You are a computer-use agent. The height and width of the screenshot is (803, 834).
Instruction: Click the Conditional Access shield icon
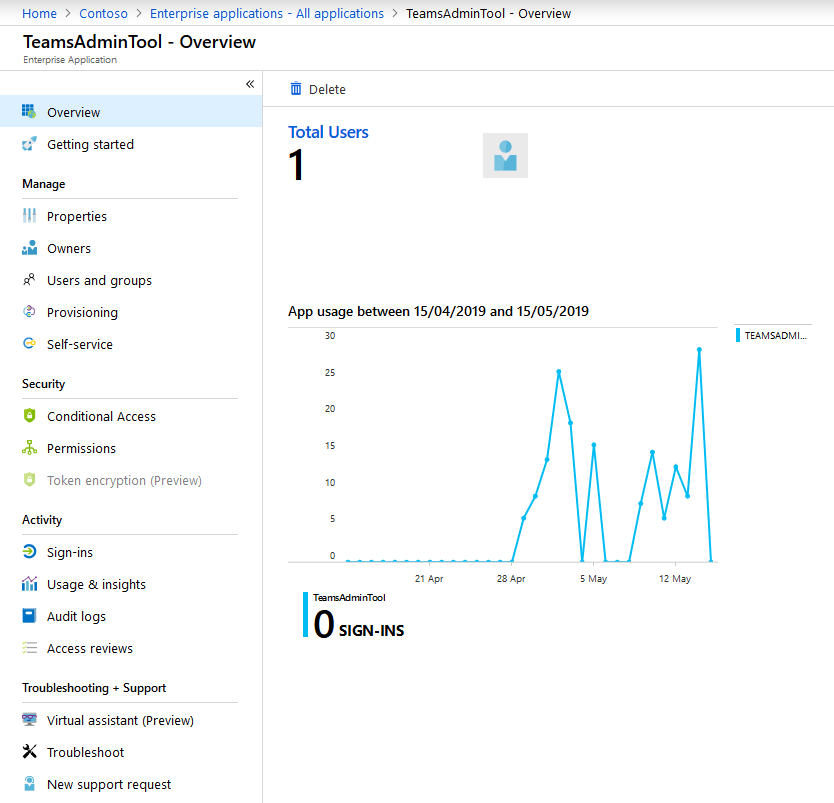[x=29, y=415]
